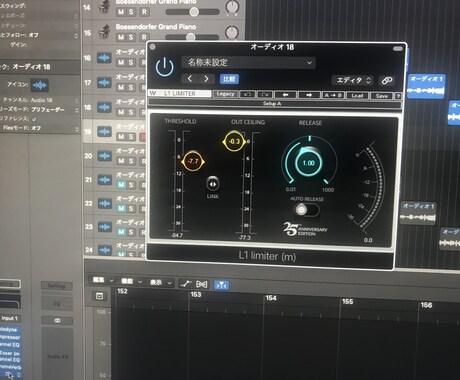This screenshot has width=460, height=380.
Task: Click the Load button in Waves toolbar
Action: pyautogui.click(x=357, y=96)
